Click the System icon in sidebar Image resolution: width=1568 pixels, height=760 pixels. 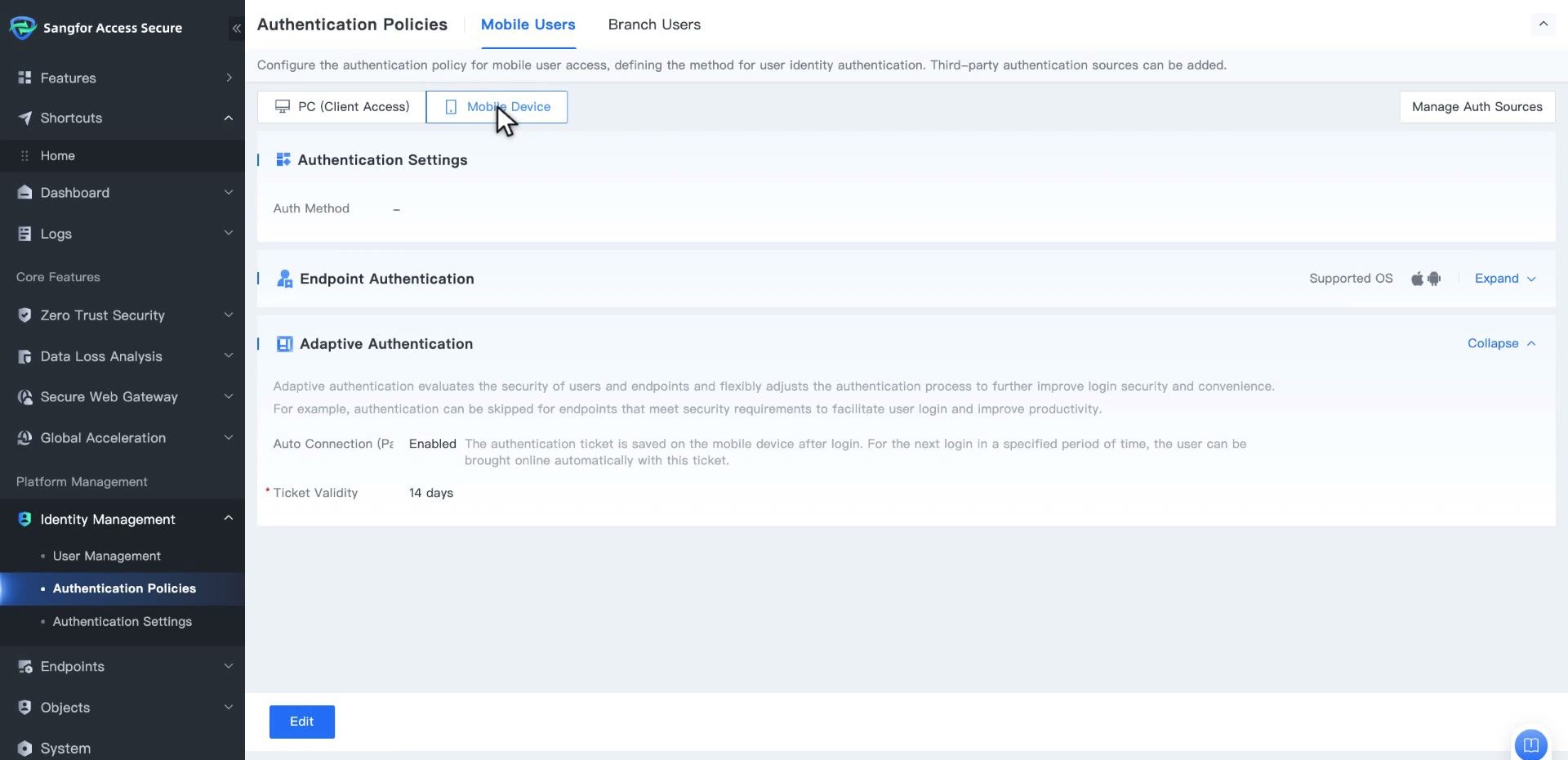tap(24, 749)
